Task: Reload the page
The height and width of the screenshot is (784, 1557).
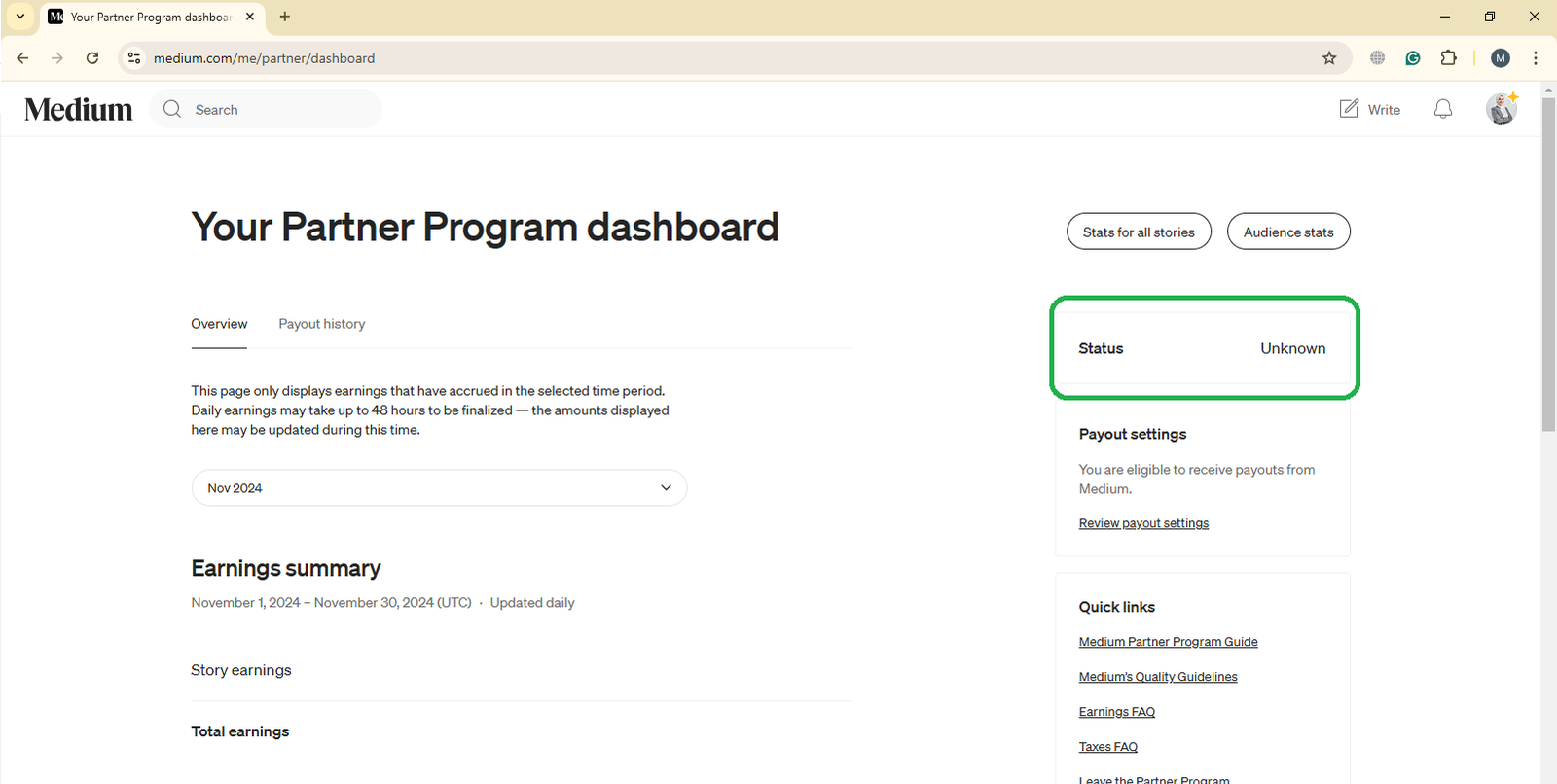Action: tap(92, 58)
